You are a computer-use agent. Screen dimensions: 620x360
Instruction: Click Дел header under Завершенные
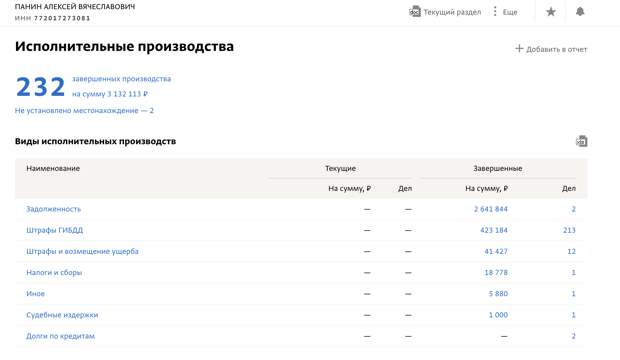pyautogui.click(x=569, y=188)
